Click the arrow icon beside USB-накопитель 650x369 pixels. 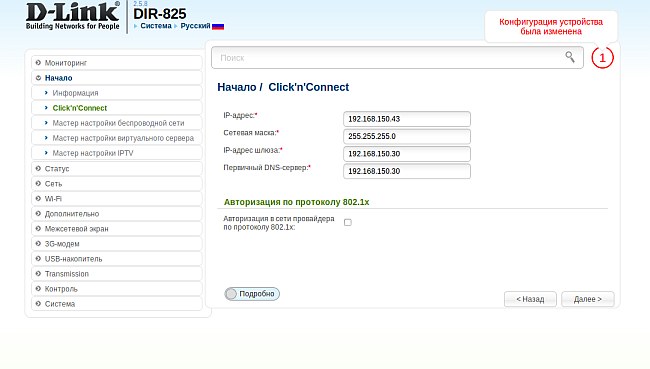(38, 259)
